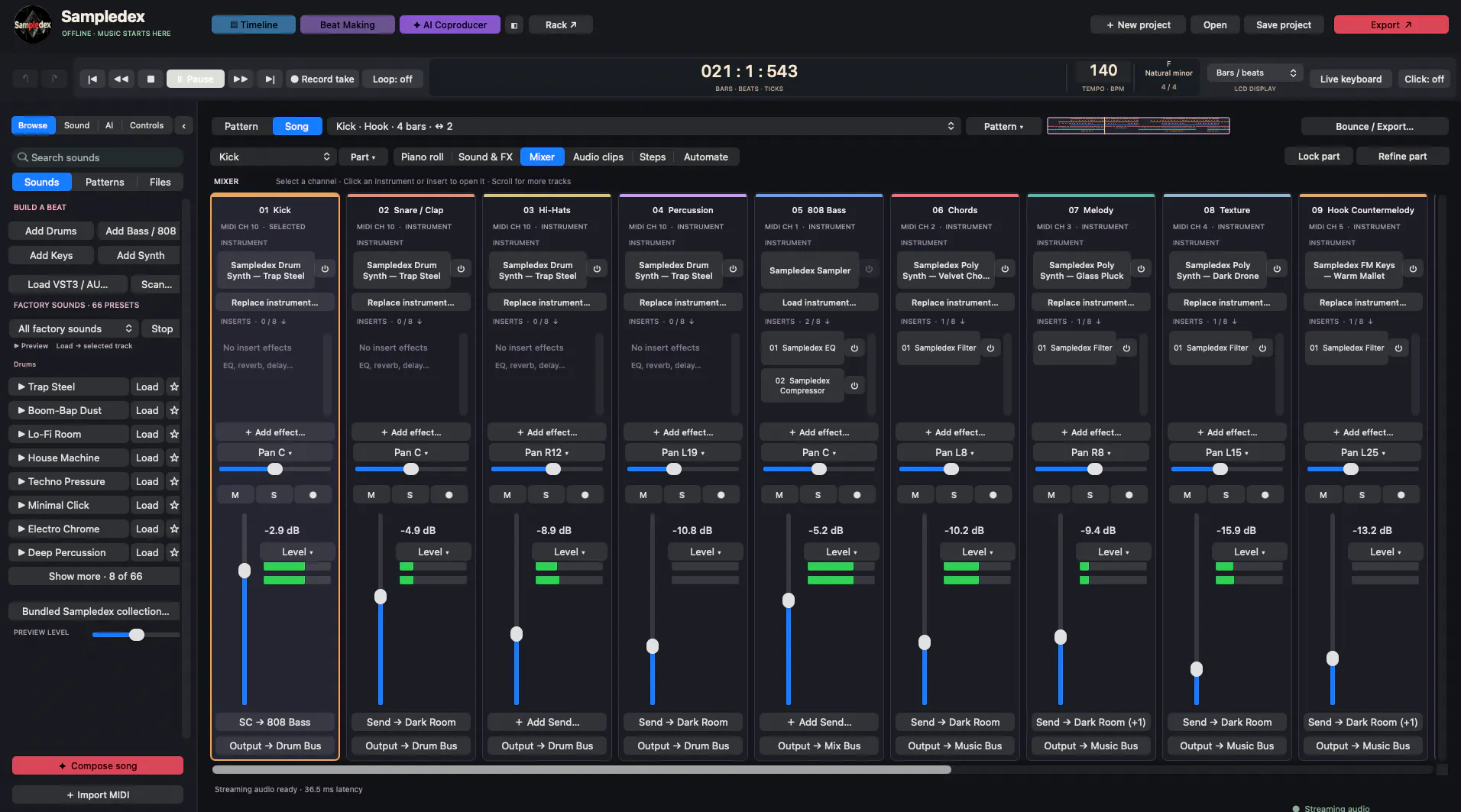Viewport: 1461px width, 812px height.
Task: Toggle the Loop: off button
Action: point(393,79)
